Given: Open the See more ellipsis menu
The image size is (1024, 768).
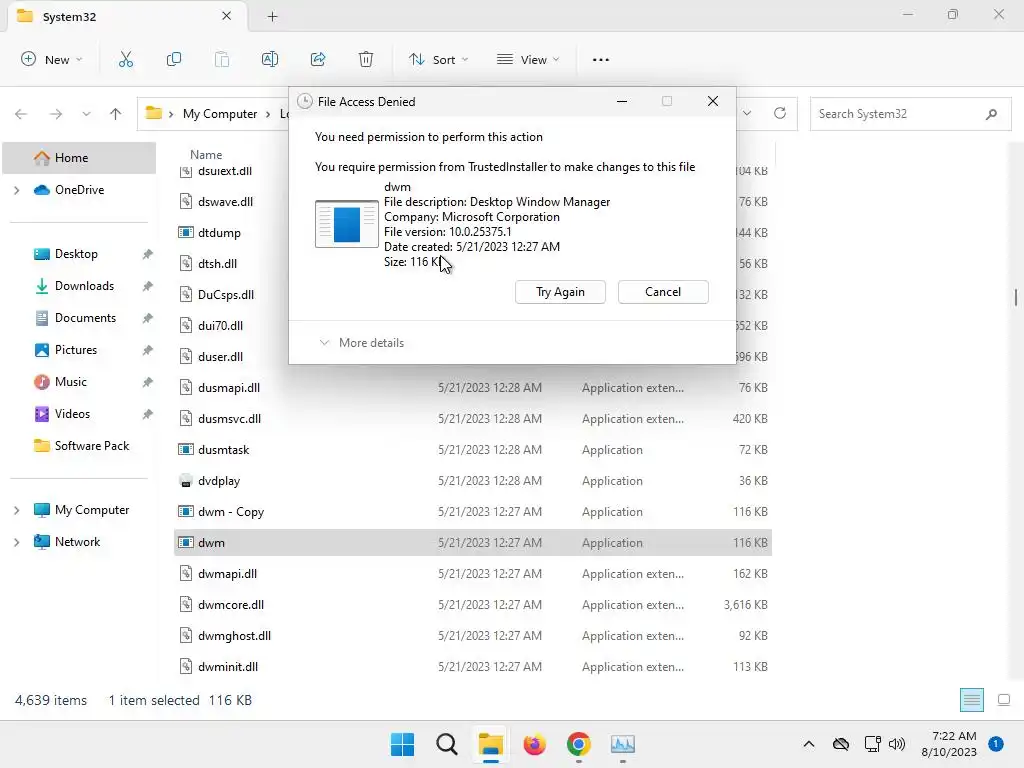Looking at the screenshot, I should 601,59.
